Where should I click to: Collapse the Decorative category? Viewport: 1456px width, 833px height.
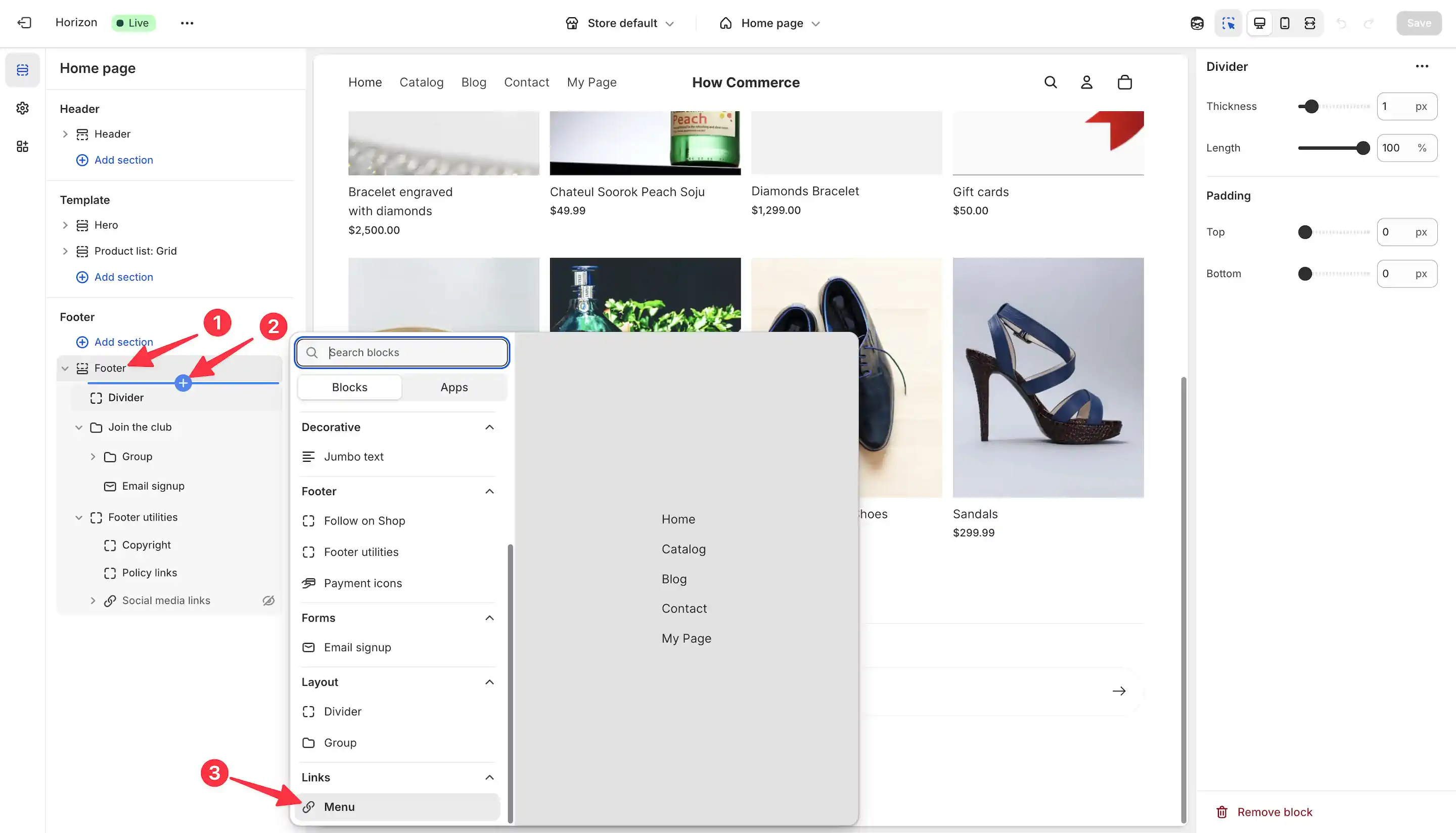(x=489, y=427)
